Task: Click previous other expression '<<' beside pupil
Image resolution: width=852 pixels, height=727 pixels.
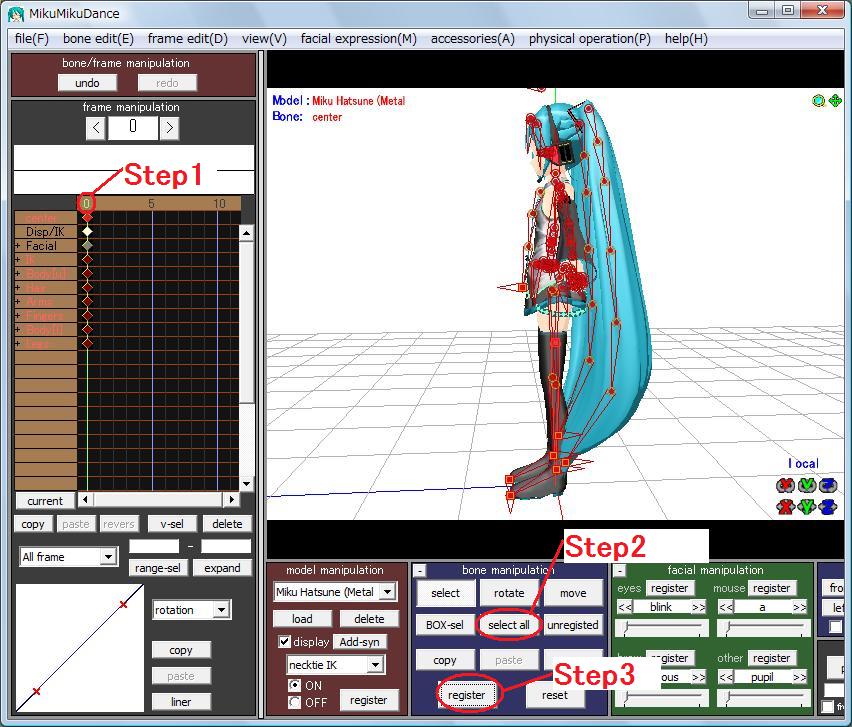Action: [x=725, y=677]
